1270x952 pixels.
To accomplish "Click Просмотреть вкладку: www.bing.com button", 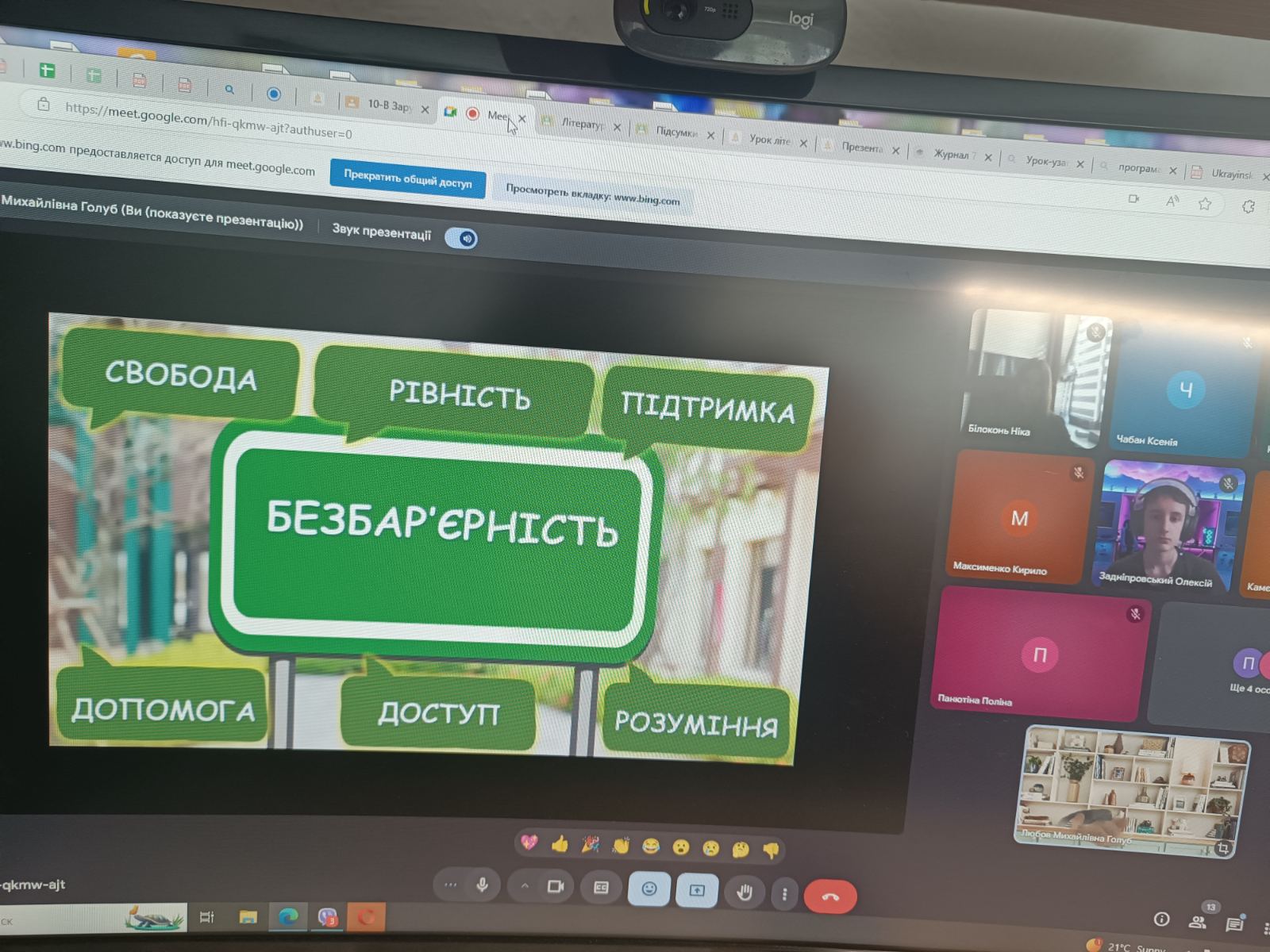I will pyautogui.click(x=593, y=195).
